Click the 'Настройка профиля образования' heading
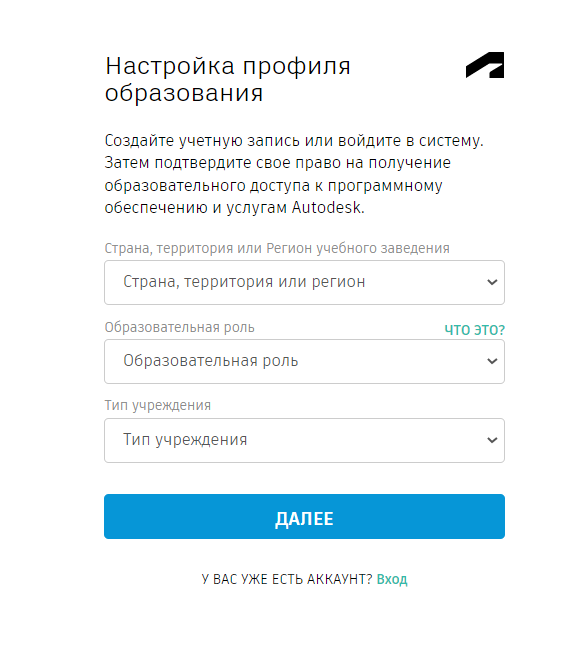570x658 pixels. click(227, 79)
